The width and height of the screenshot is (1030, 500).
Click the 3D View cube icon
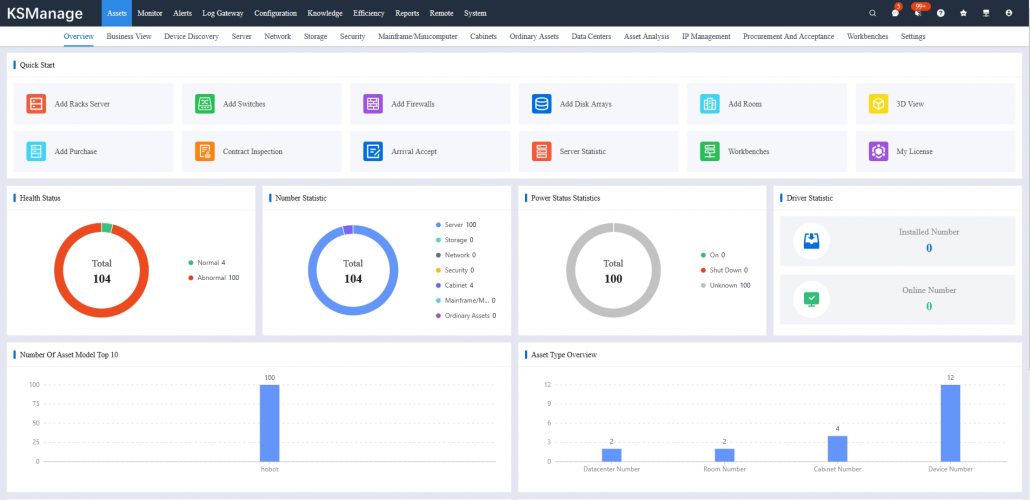[878, 104]
